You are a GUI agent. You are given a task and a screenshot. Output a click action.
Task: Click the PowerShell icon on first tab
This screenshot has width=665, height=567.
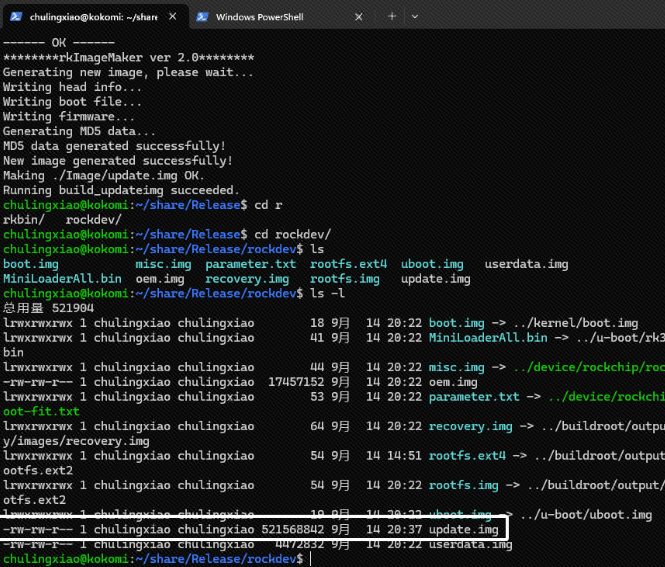click(16, 17)
